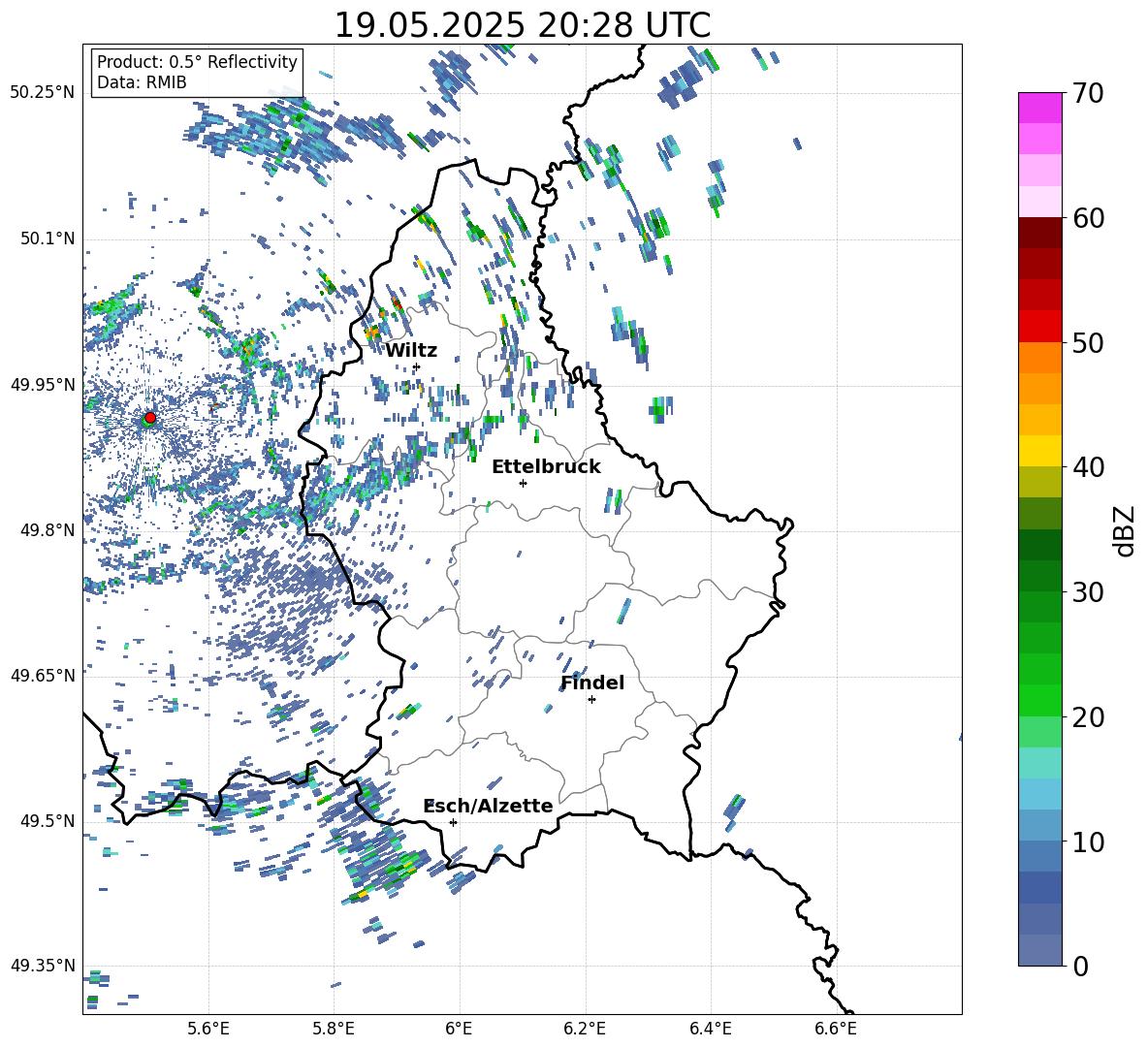
Task: Click the 60 colorbar tick label
Action: pos(1088,218)
